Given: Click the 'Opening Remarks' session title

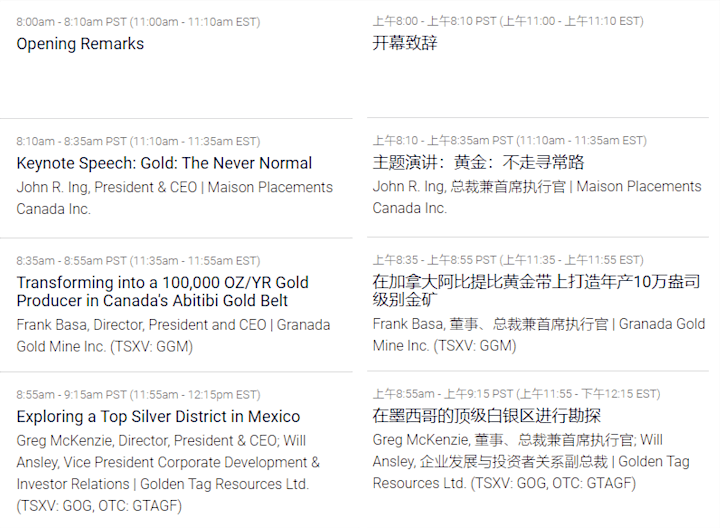Looking at the screenshot, I should coord(80,44).
